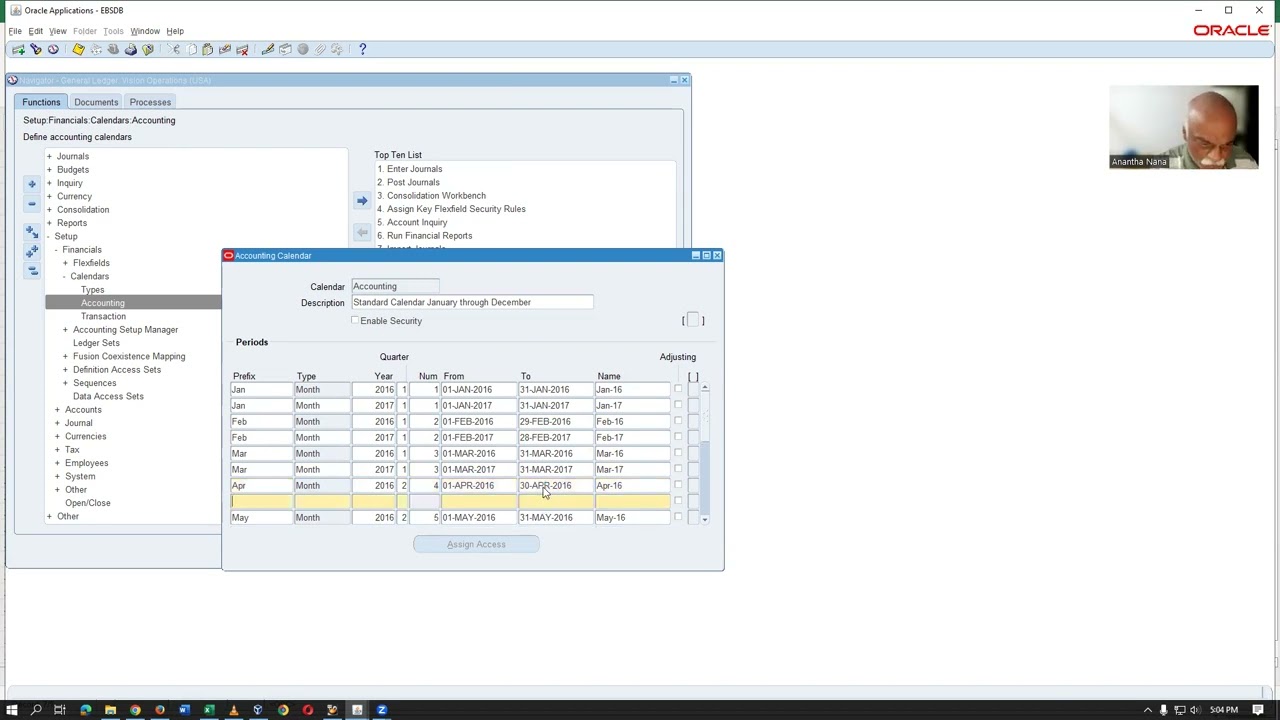Click empty Prefix field in highlighted row

click(262, 501)
